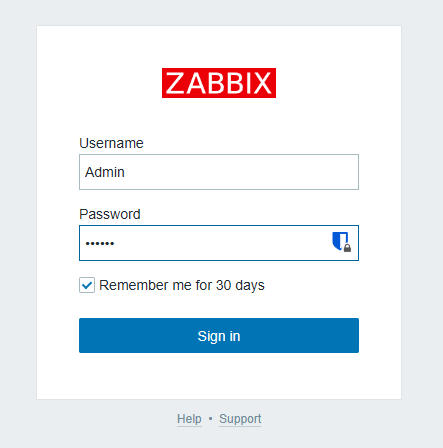Screen dimensions: 443x448
Task: Open the Help link
Action: (189, 419)
